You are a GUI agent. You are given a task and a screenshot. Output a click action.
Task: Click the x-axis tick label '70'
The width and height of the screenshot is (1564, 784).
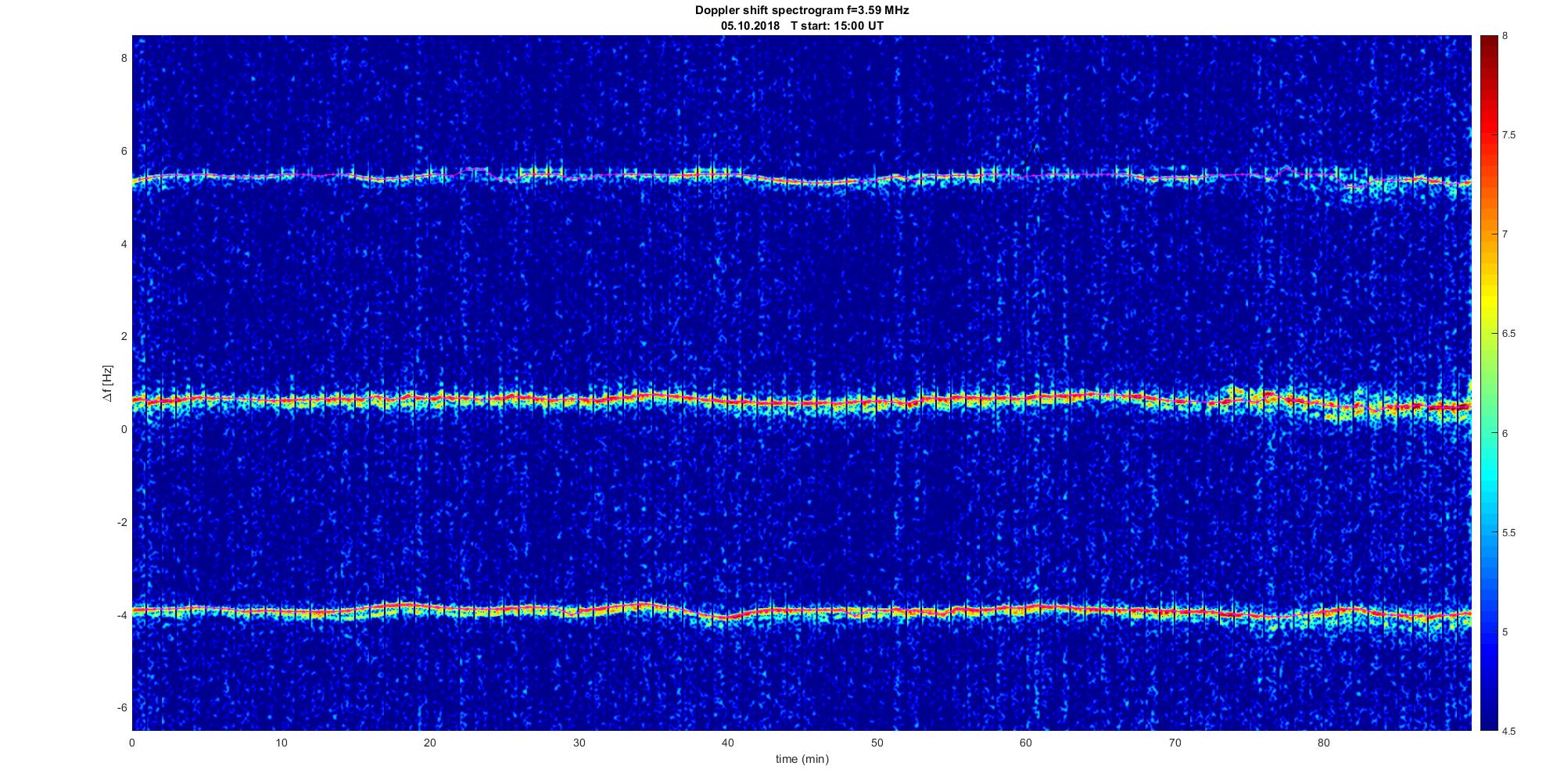coord(1175,743)
